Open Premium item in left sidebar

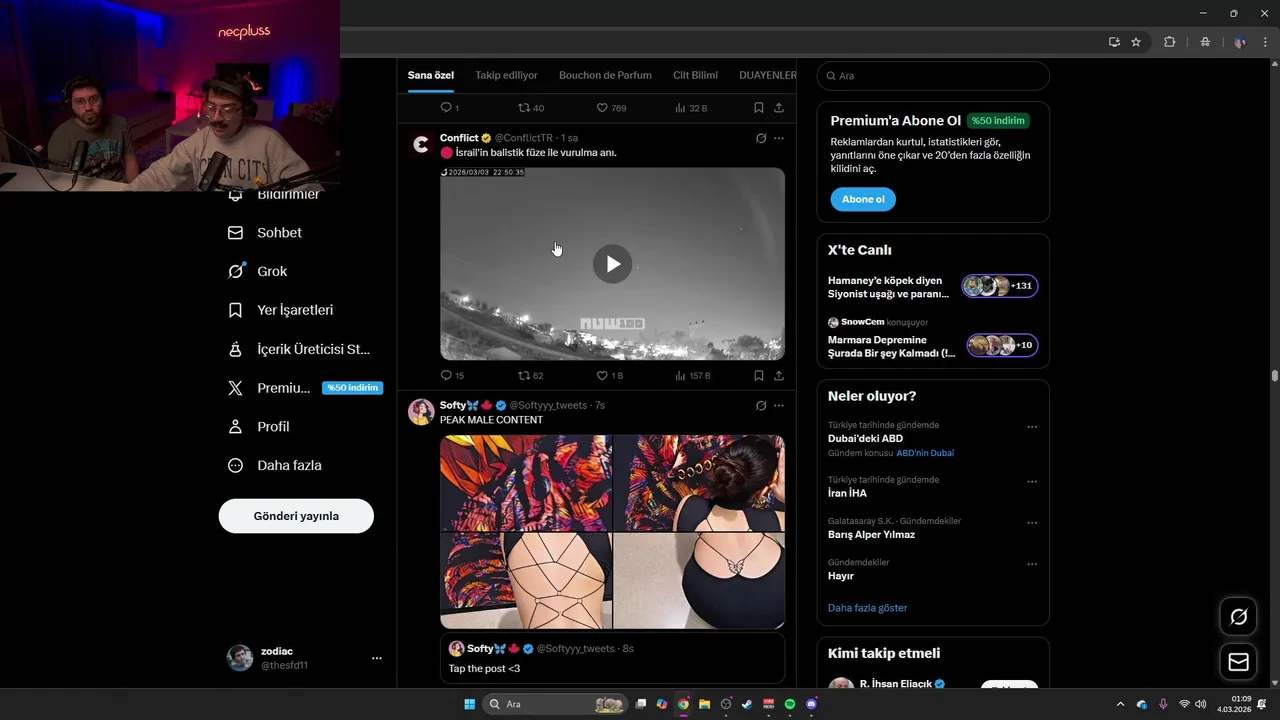click(305, 388)
